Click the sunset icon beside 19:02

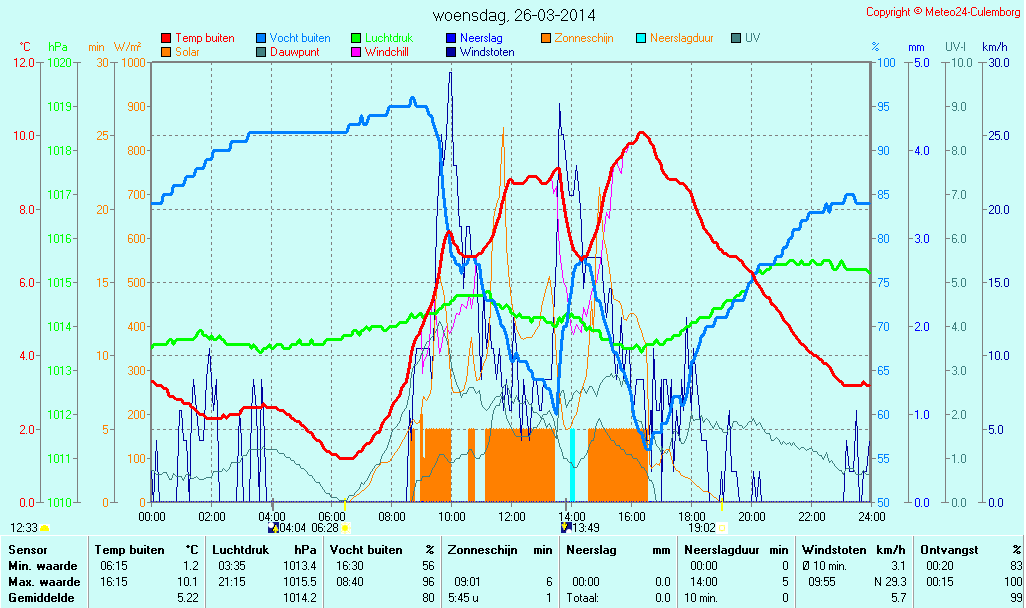(722, 527)
